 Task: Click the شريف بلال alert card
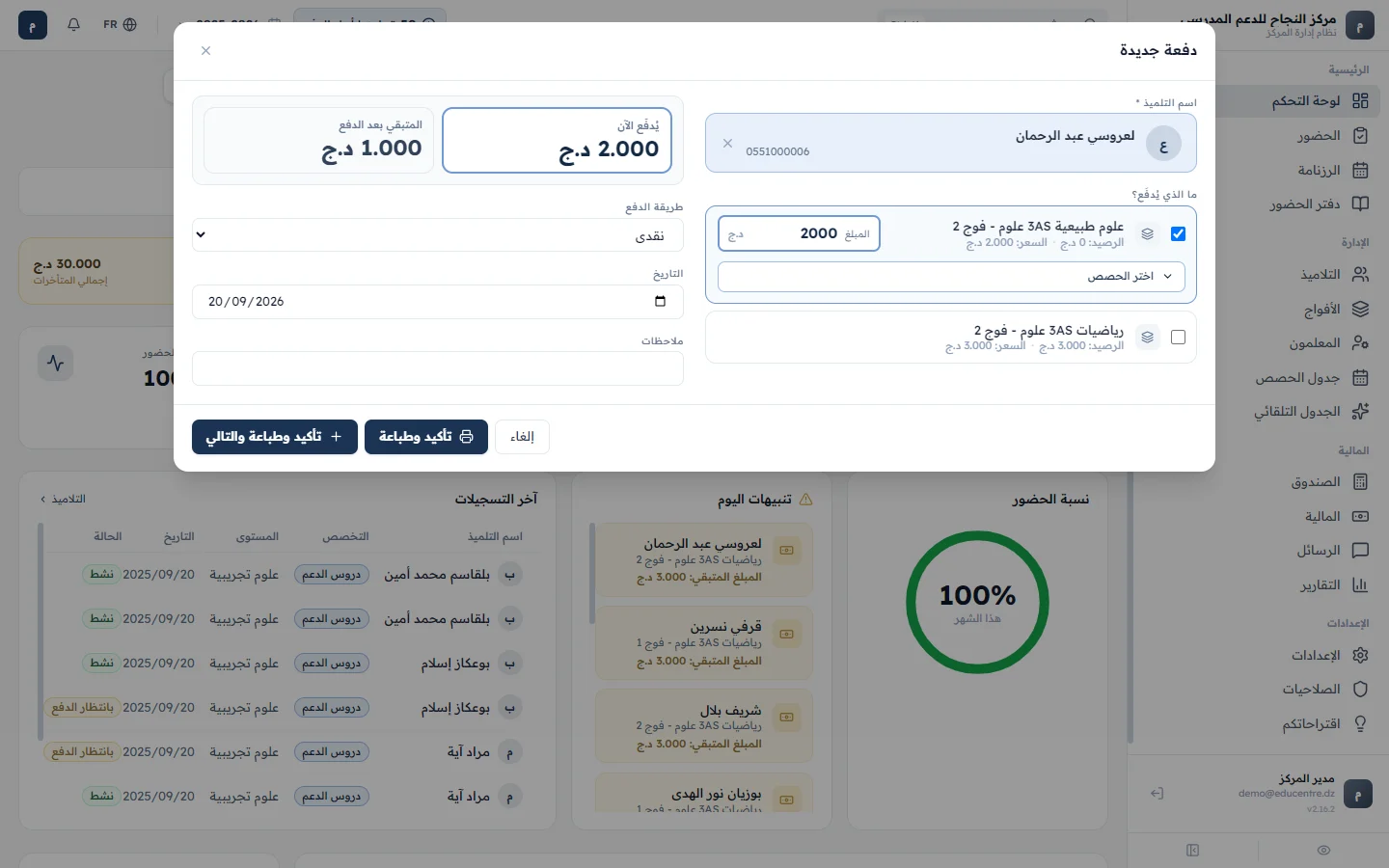pos(704,726)
